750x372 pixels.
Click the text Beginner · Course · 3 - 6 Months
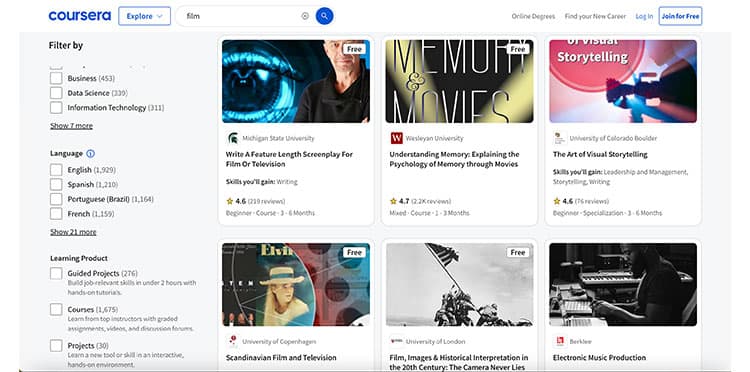click(x=270, y=213)
